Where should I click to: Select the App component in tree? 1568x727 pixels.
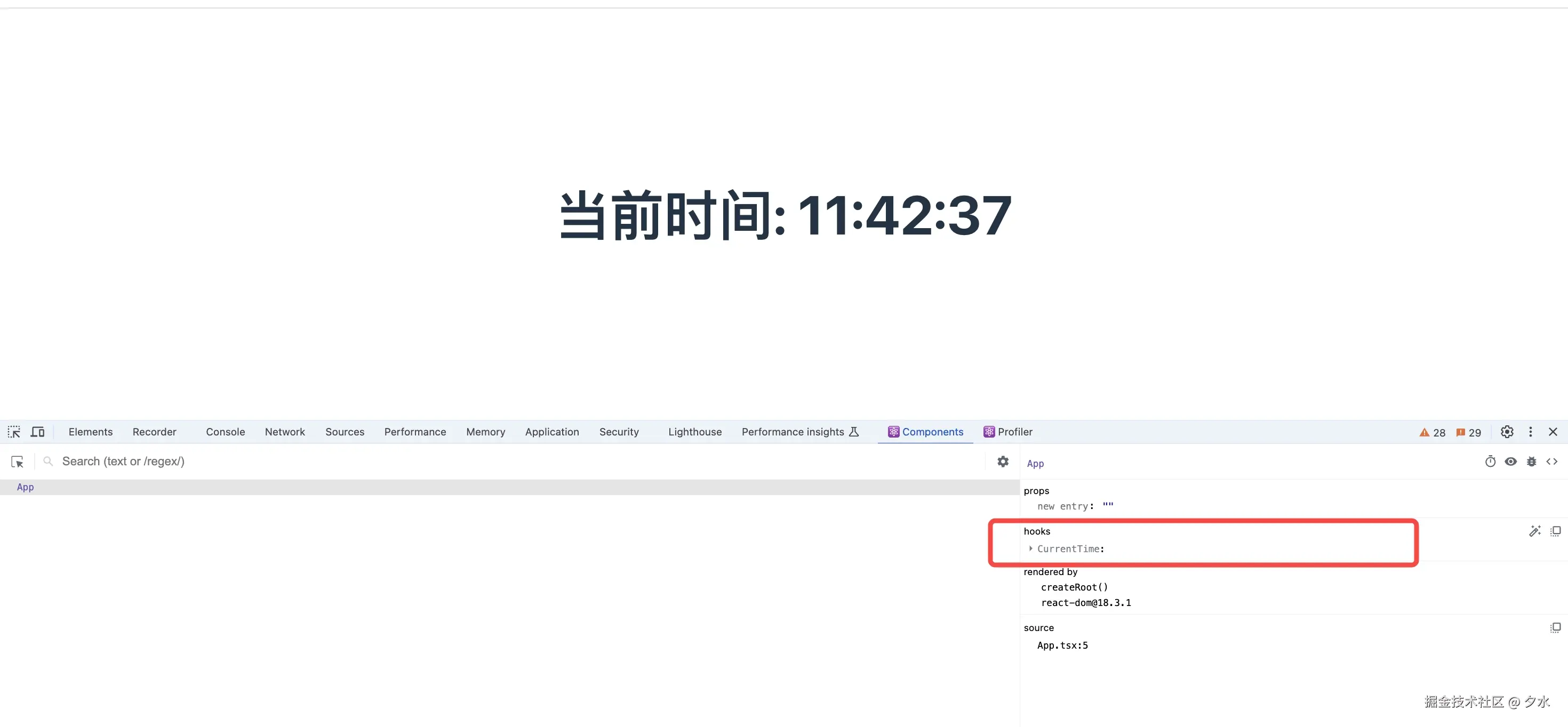[x=26, y=487]
